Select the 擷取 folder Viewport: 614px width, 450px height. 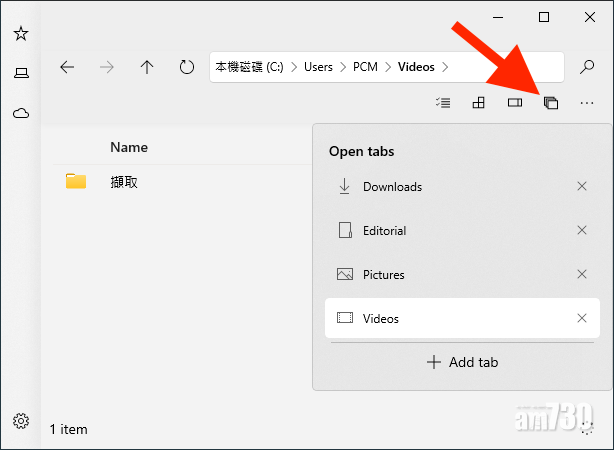pyautogui.click(x=124, y=182)
